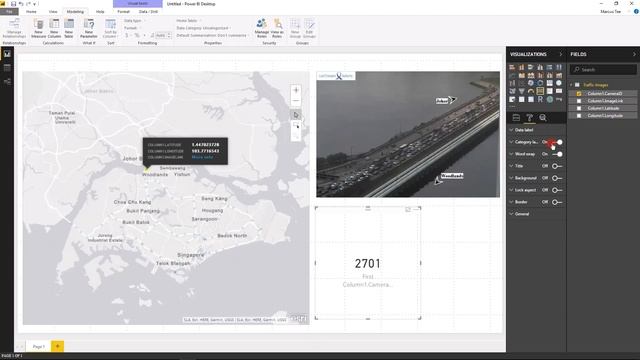Check Column1.Latitude field checkbox

(579, 108)
